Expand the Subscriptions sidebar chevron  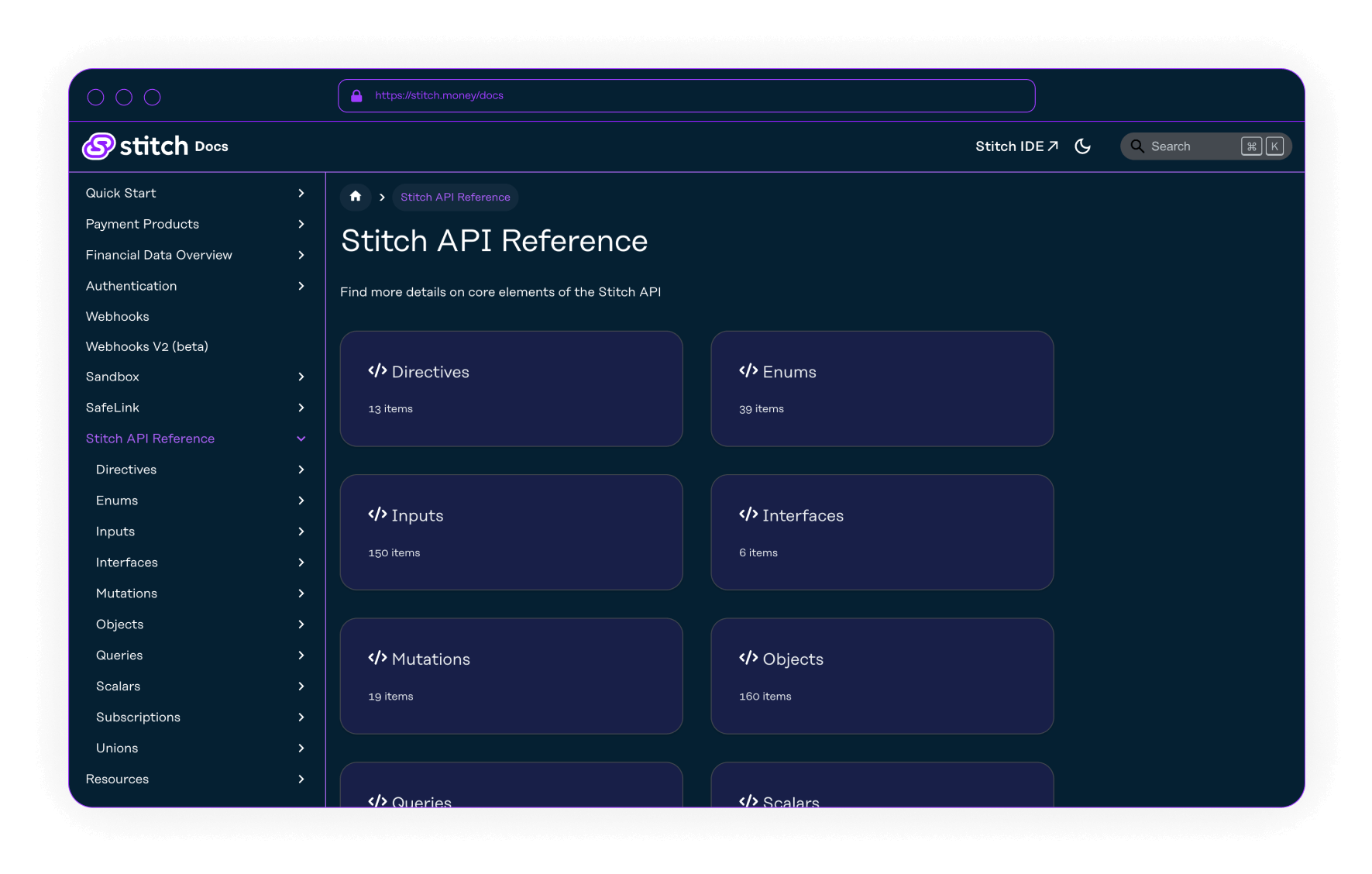[x=301, y=717]
